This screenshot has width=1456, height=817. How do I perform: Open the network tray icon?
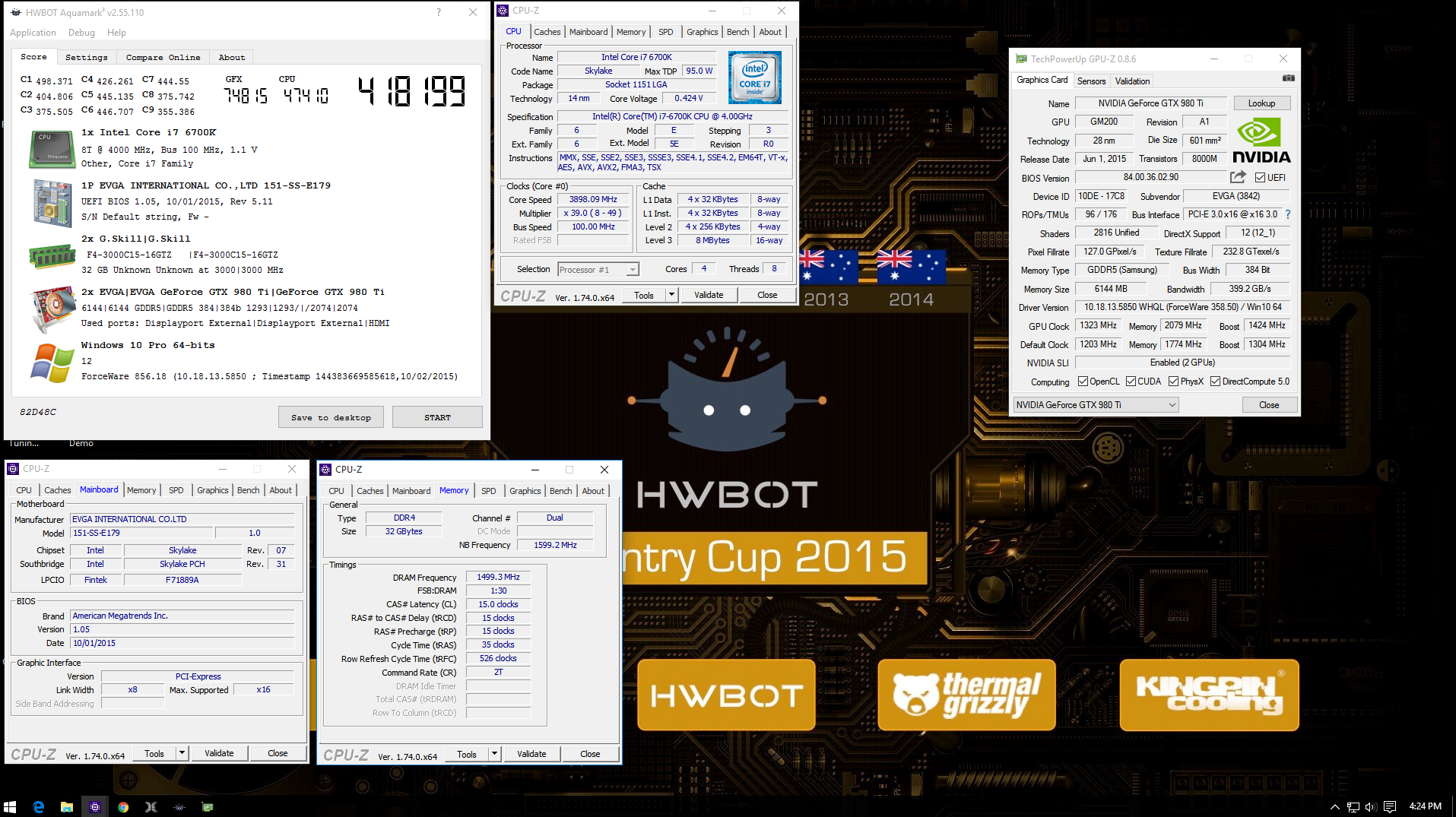coord(1353,806)
